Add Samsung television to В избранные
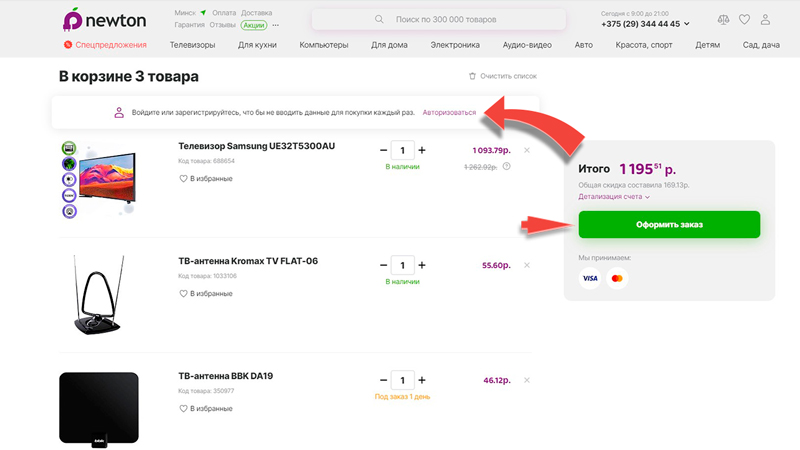 [206, 179]
